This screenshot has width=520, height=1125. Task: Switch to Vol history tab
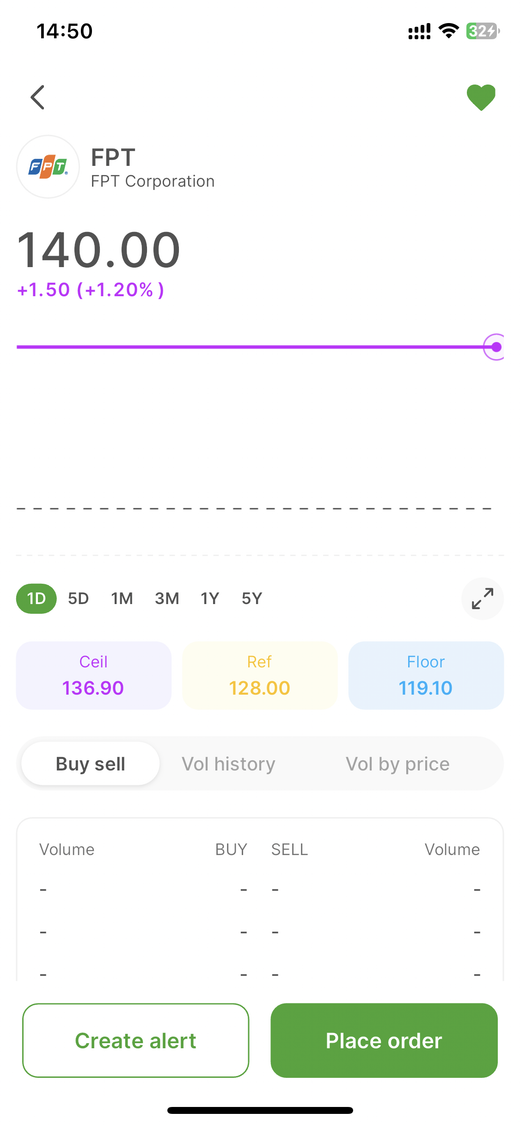click(228, 763)
